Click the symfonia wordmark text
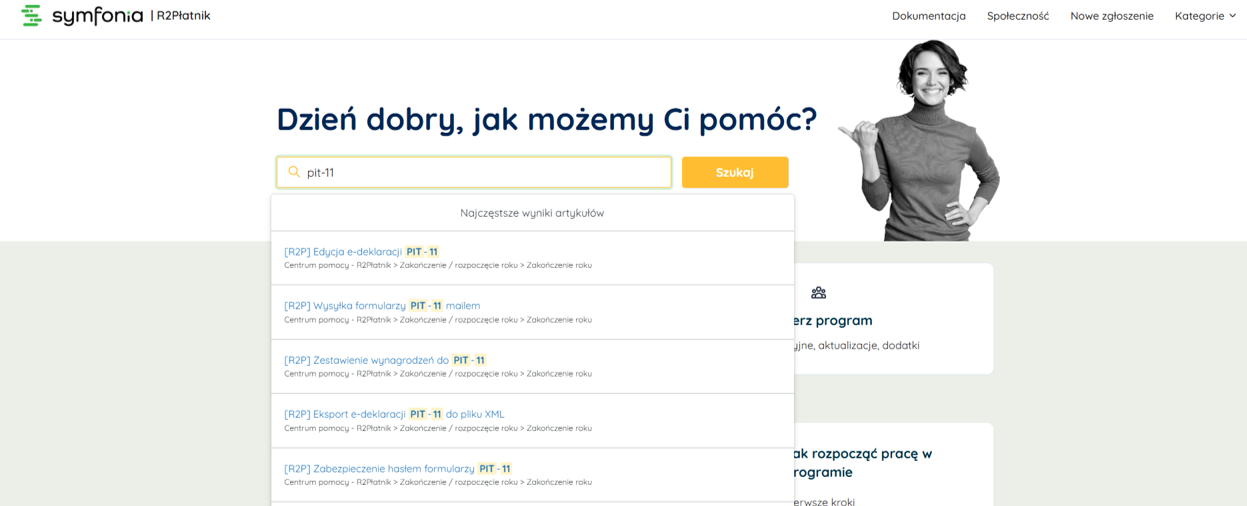 point(97,16)
